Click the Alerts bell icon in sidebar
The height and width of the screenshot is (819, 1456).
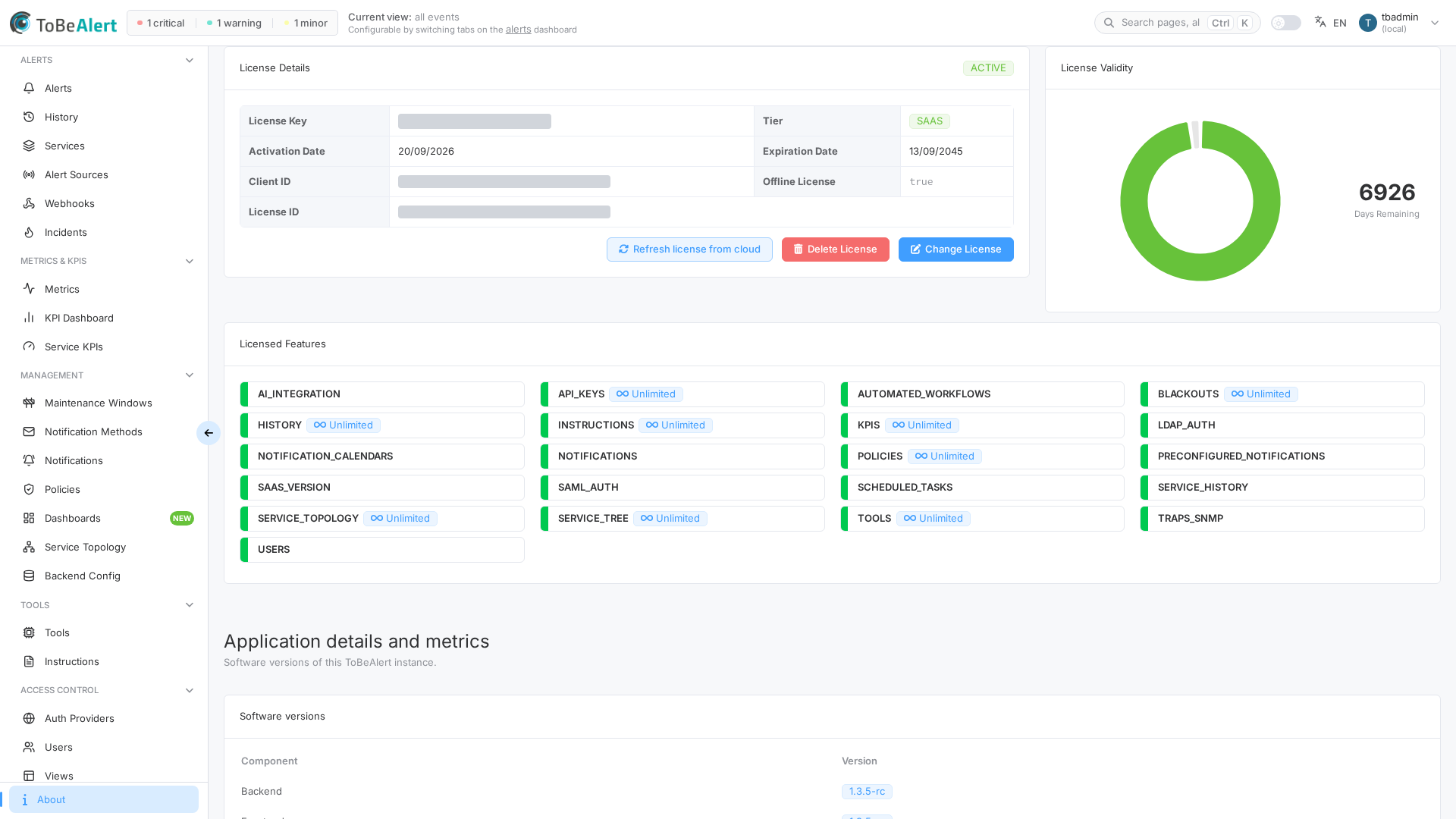[29, 88]
